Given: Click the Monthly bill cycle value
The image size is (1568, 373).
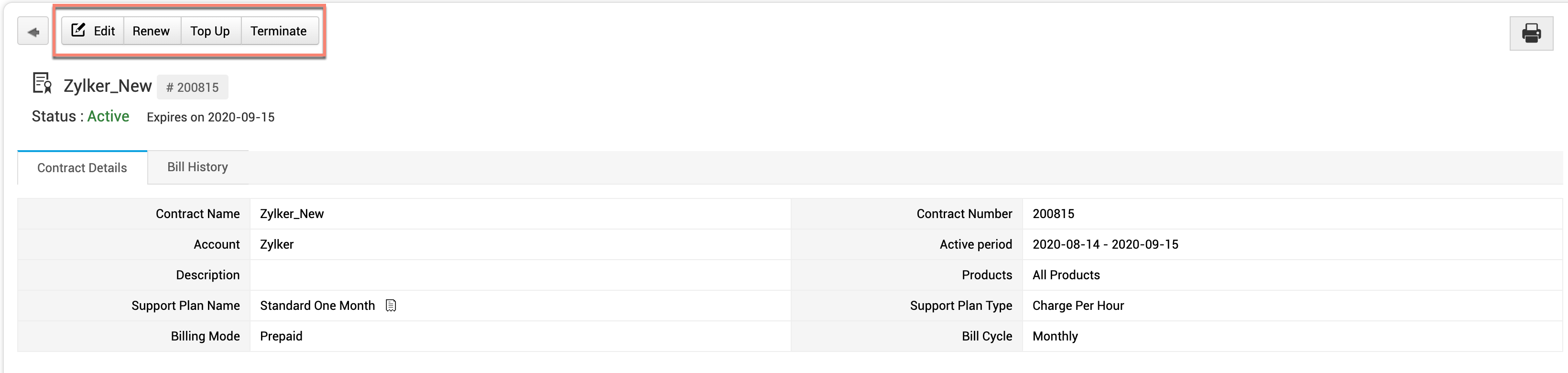Looking at the screenshot, I should [x=1055, y=337].
